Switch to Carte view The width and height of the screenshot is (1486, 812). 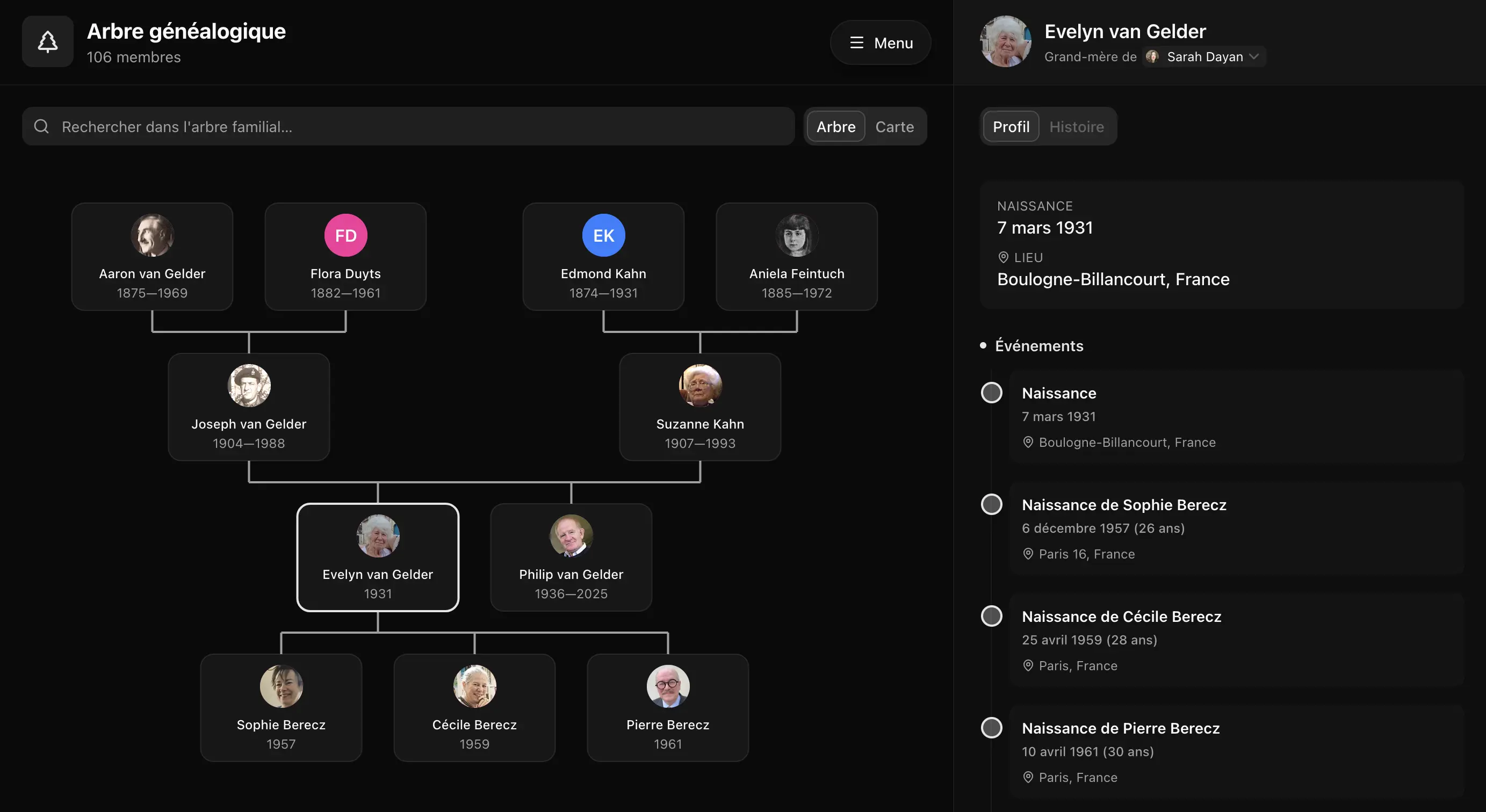click(x=894, y=126)
